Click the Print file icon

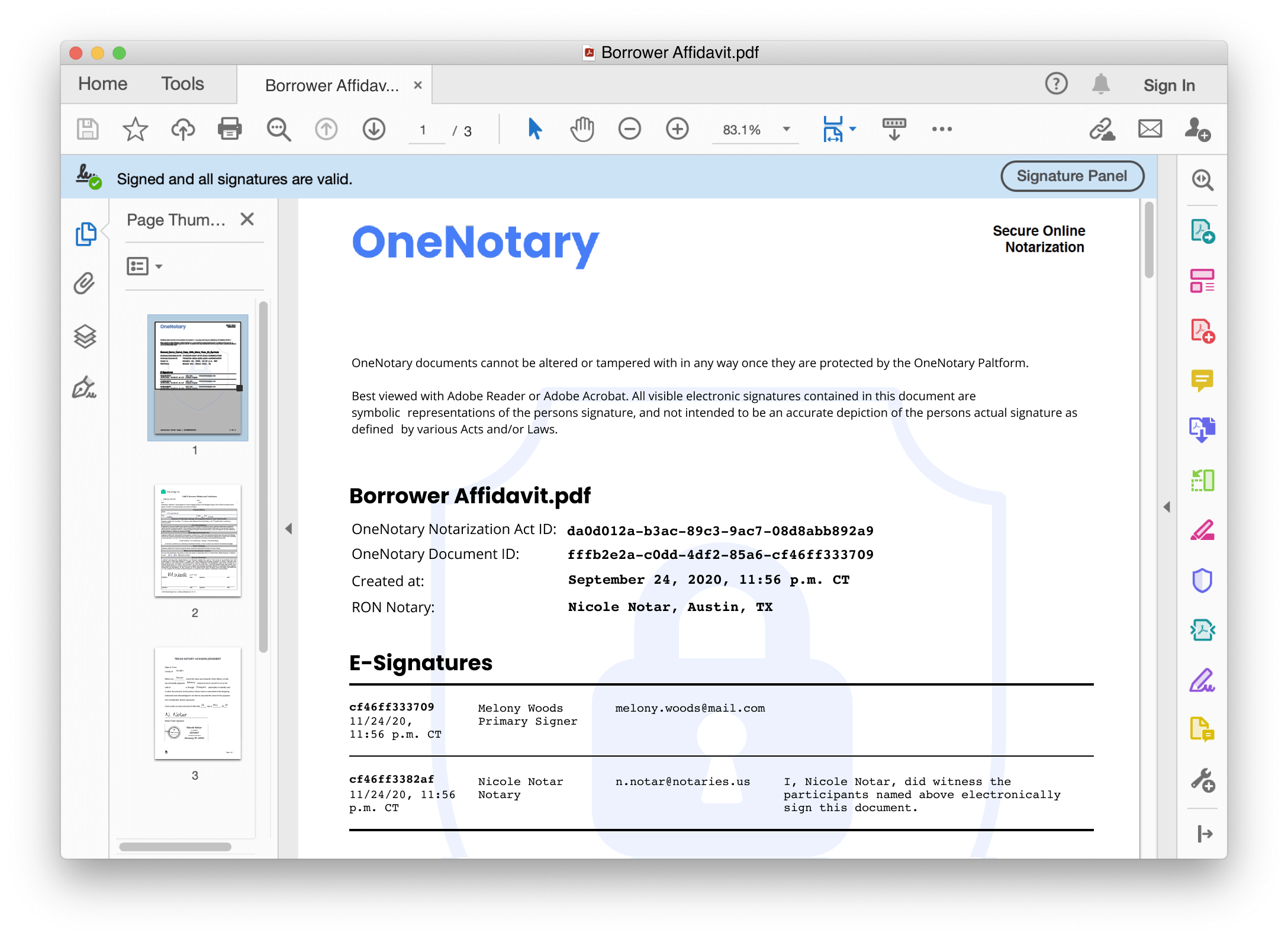coord(230,128)
